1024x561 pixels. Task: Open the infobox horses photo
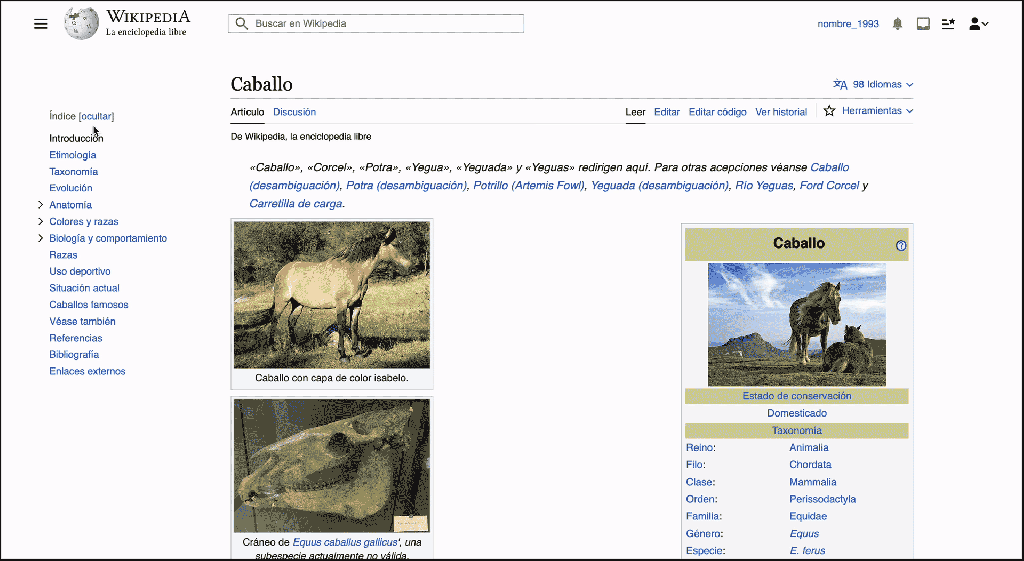click(x=797, y=325)
